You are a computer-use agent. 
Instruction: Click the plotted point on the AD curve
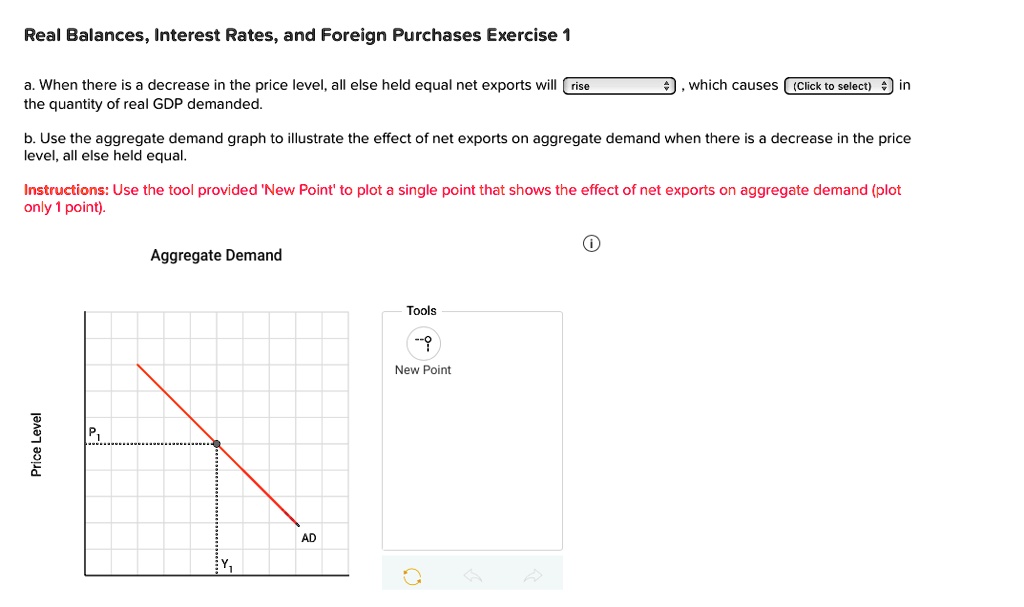[216, 442]
